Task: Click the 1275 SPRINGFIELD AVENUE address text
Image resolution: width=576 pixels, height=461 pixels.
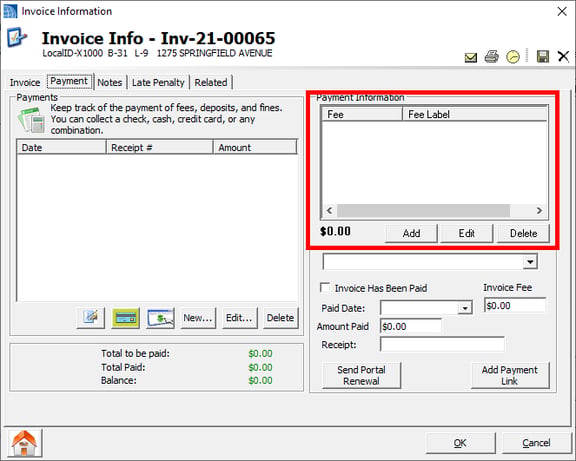Action: pos(215,53)
